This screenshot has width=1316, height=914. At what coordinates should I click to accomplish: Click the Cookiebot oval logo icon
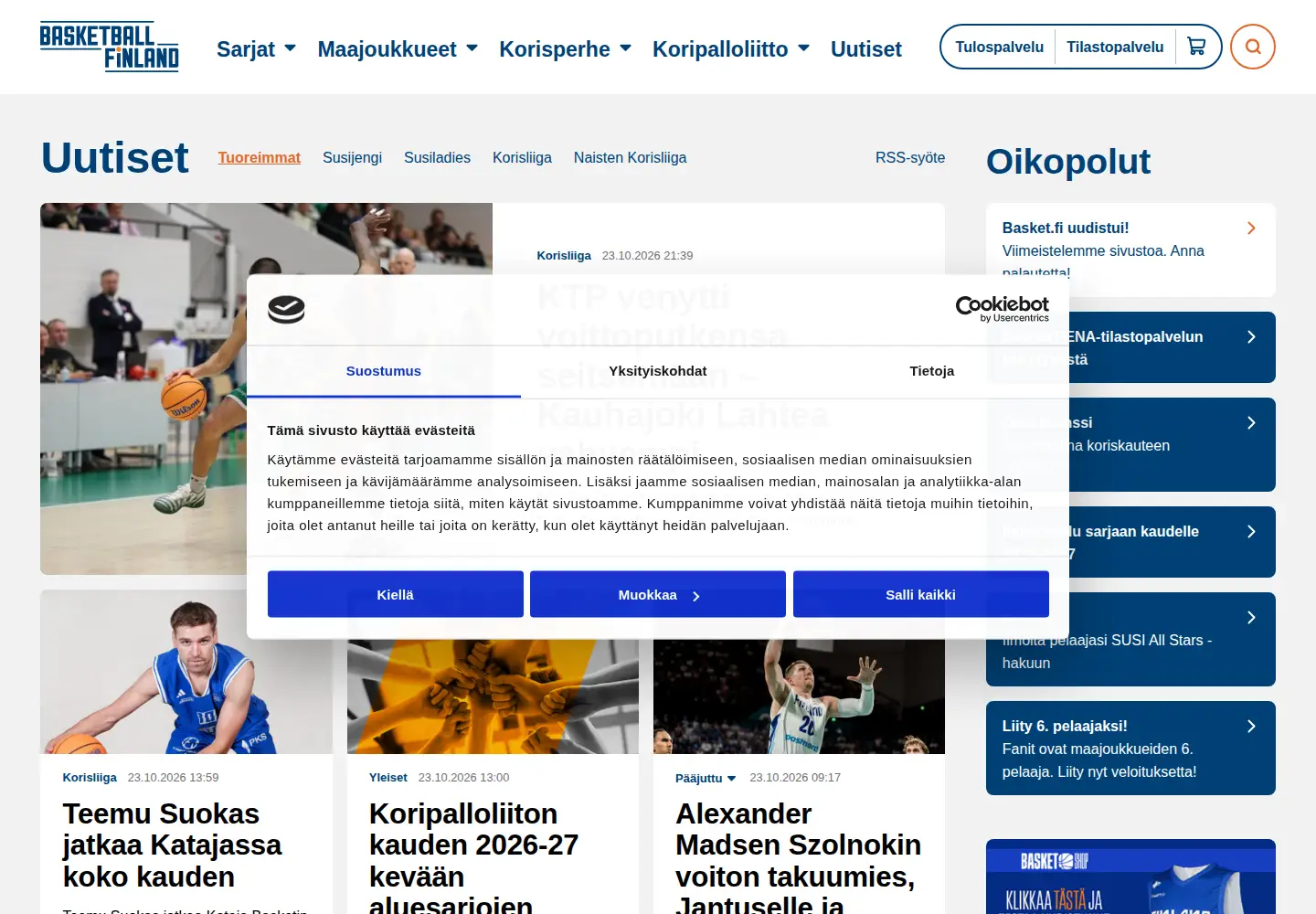tap(286, 310)
